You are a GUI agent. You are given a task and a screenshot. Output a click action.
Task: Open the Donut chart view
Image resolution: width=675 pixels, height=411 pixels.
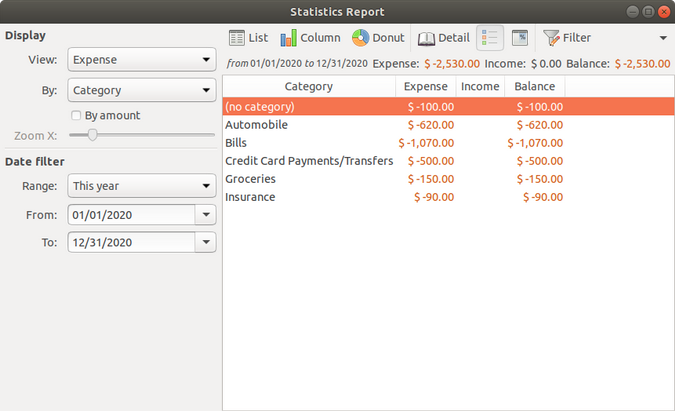pyautogui.click(x=378, y=38)
